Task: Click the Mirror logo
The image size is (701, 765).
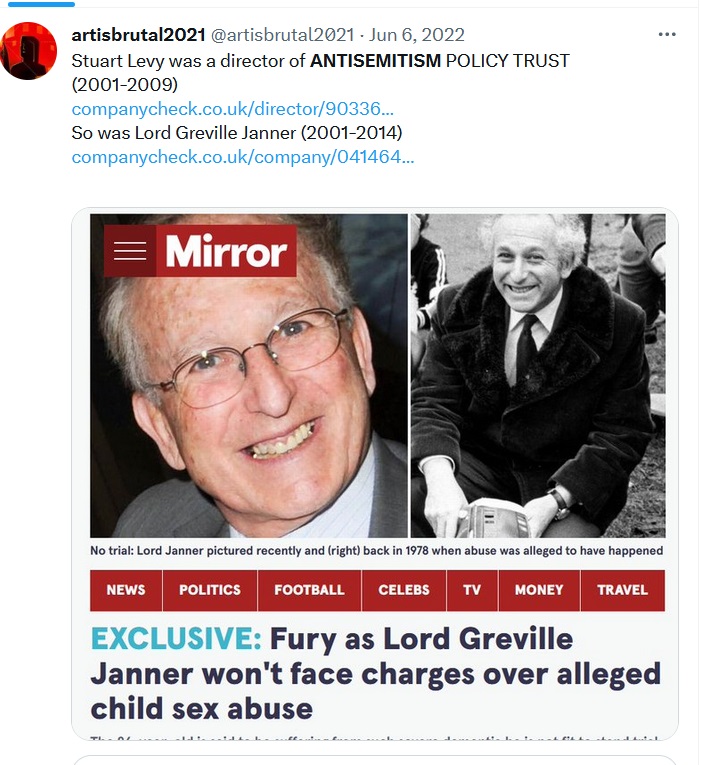Action: (226, 251)
